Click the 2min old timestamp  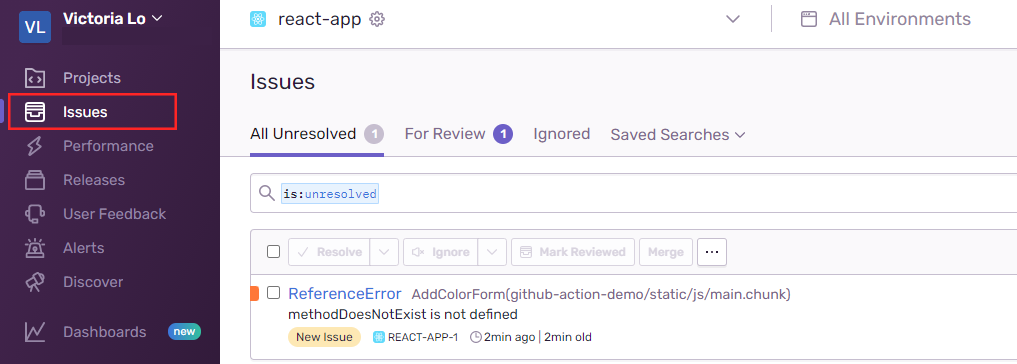click(568, 337)
